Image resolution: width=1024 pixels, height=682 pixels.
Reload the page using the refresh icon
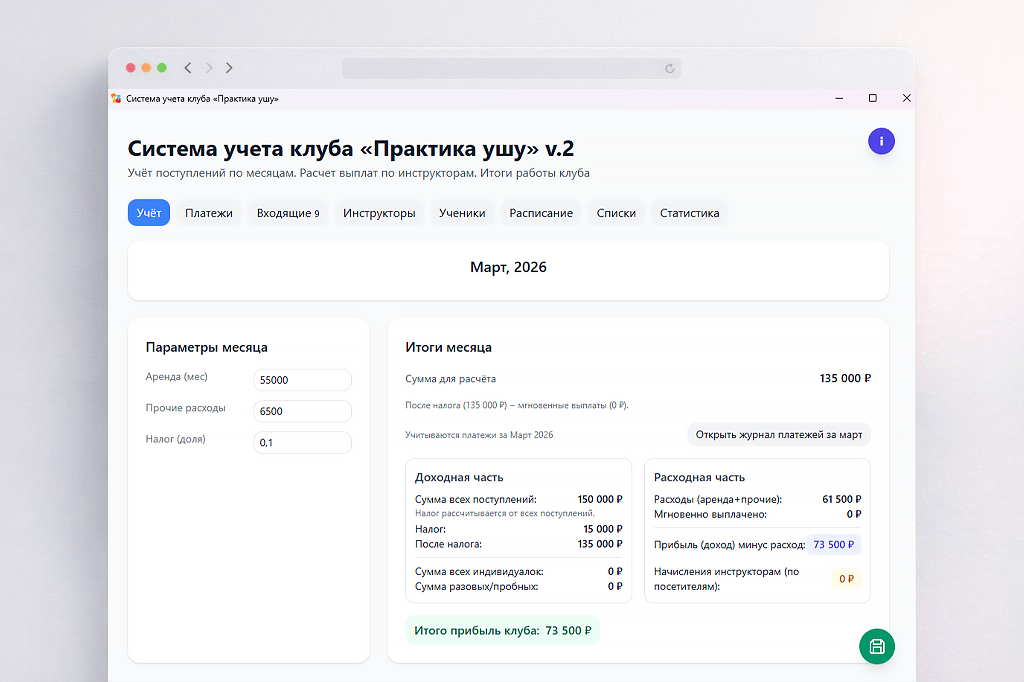[670, 68]
